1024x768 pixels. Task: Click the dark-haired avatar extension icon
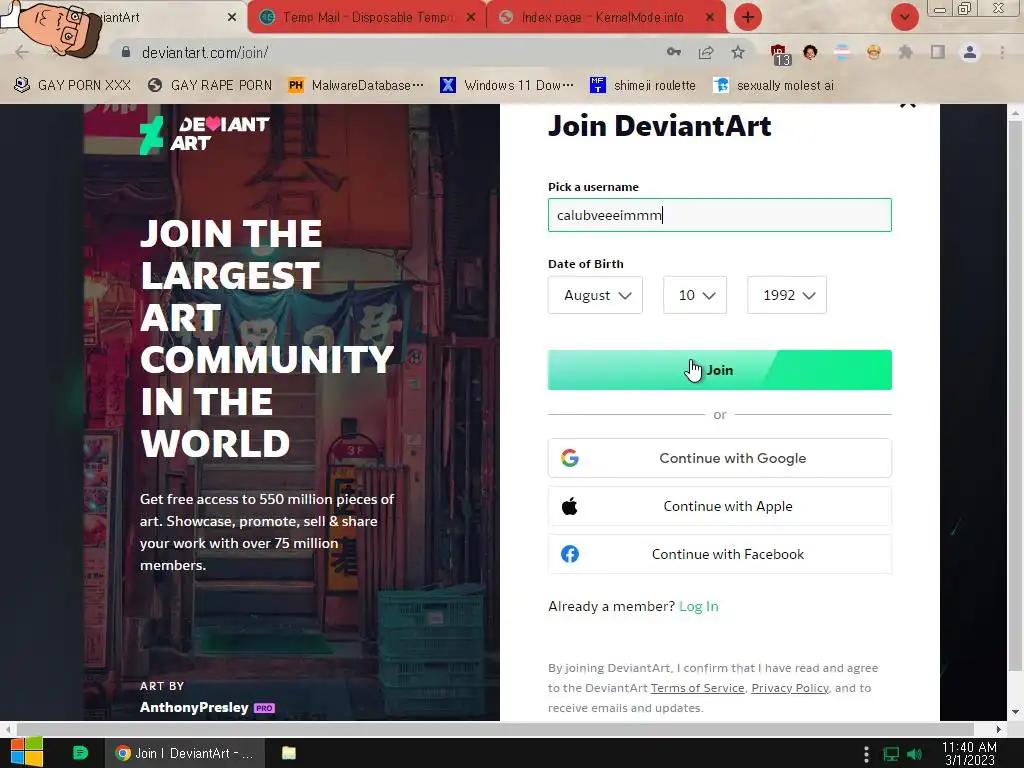point(810,52)
